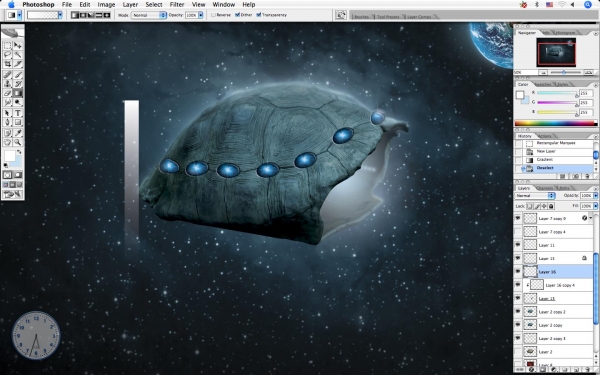Image resolution: width=600 pixels, height=375 pixels.
Task: Select the Lasso tool
Action: pos(7,55)
